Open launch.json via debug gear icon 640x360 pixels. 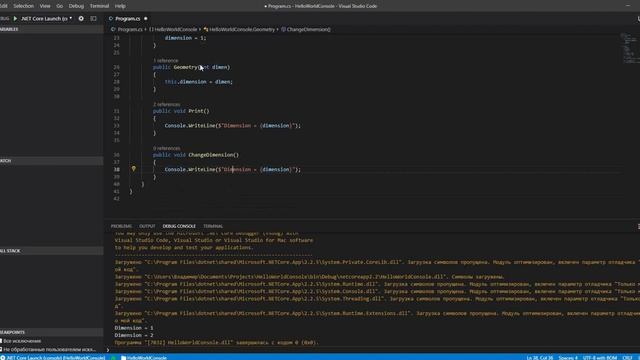tap(81, 18)
